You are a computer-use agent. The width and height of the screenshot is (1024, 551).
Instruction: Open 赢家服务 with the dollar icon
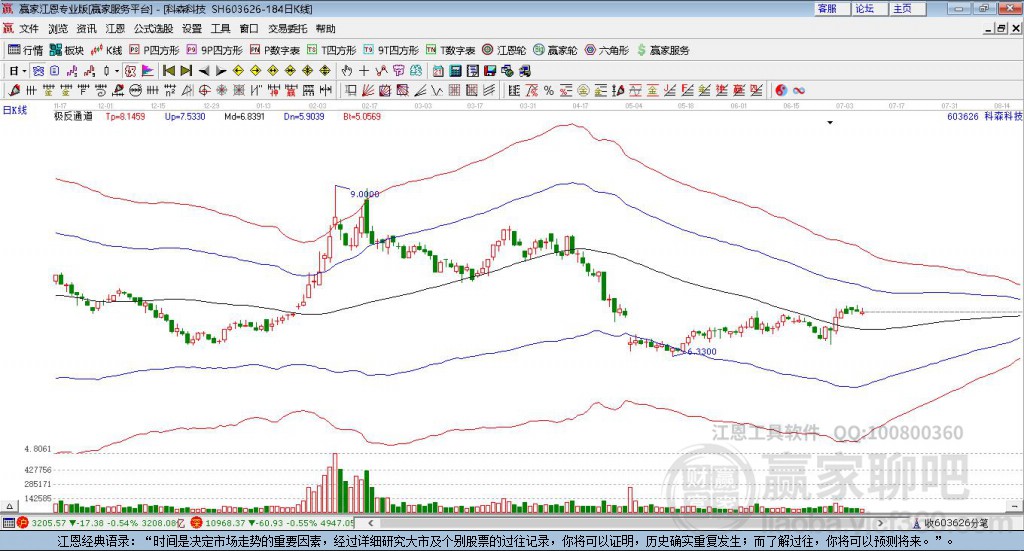663,50
